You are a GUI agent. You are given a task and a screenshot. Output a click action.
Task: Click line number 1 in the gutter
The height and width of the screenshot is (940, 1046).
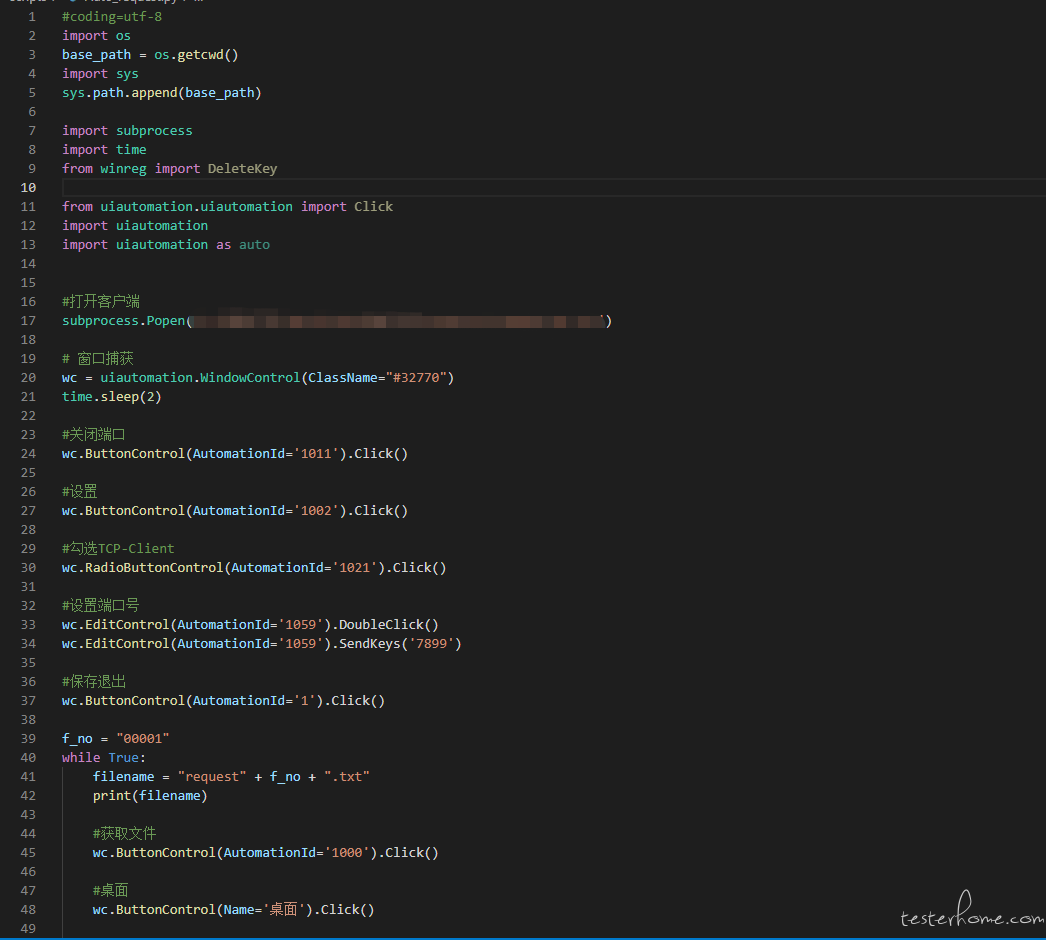(32, 17)
